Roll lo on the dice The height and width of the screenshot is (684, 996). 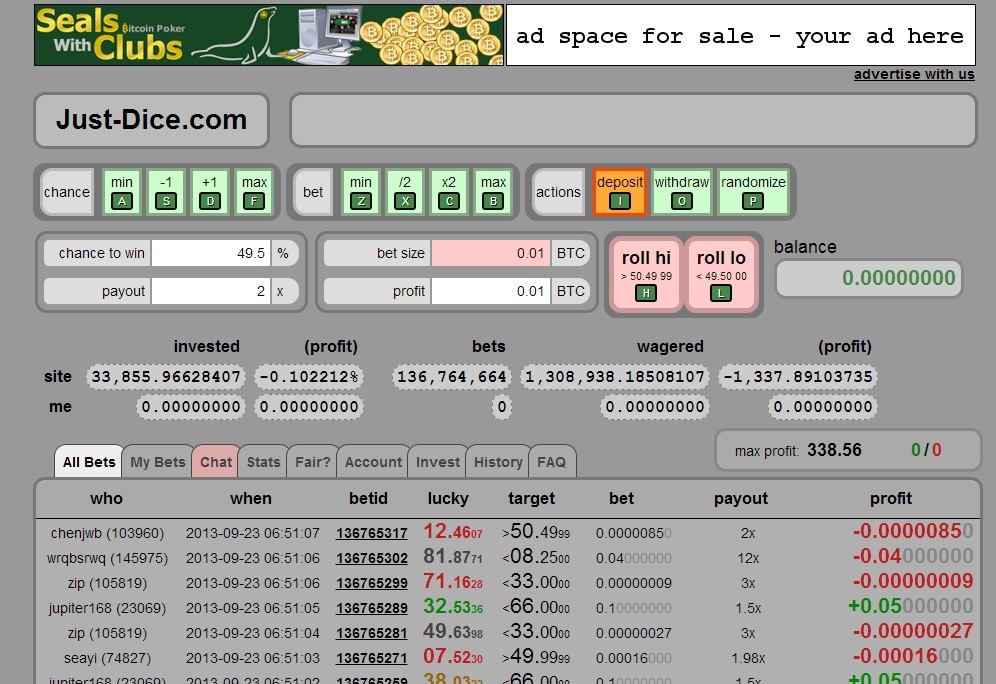(721, 274)
